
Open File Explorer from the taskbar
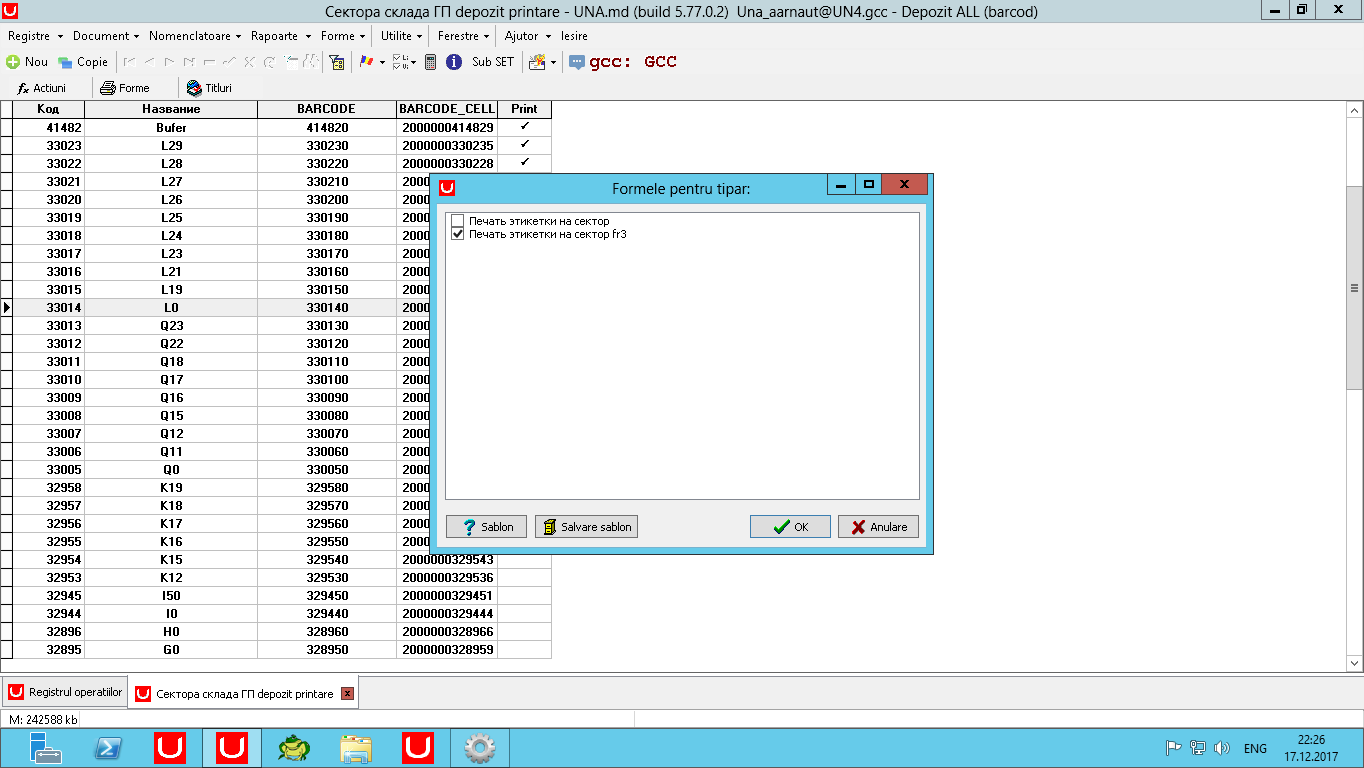356,748
